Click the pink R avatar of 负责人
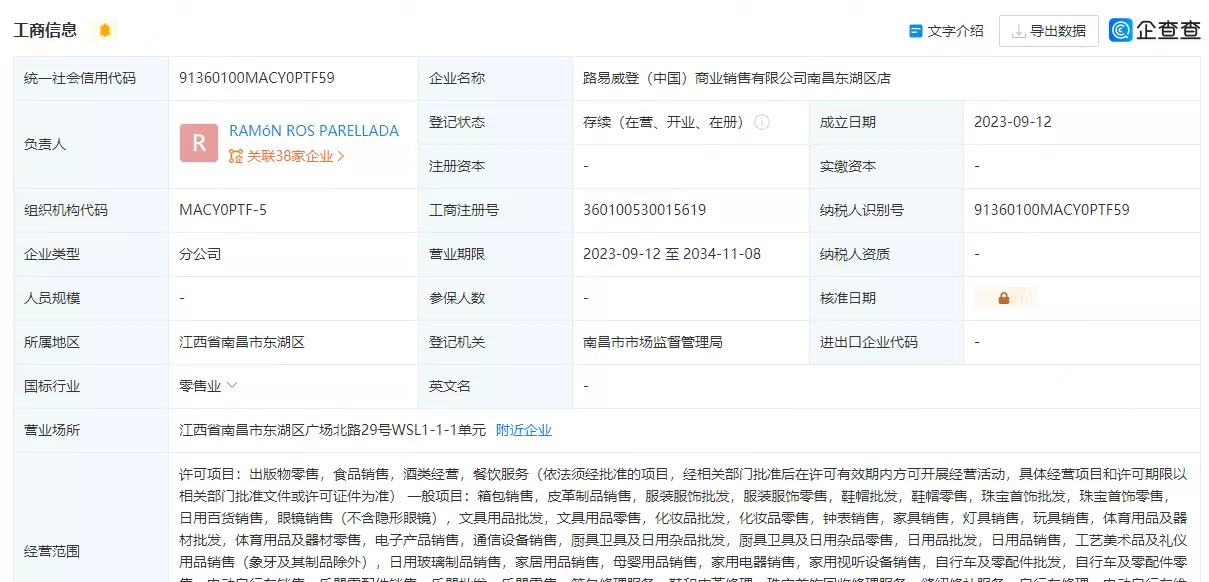This screenshot has height=582, width=1209. pos(198,143)
